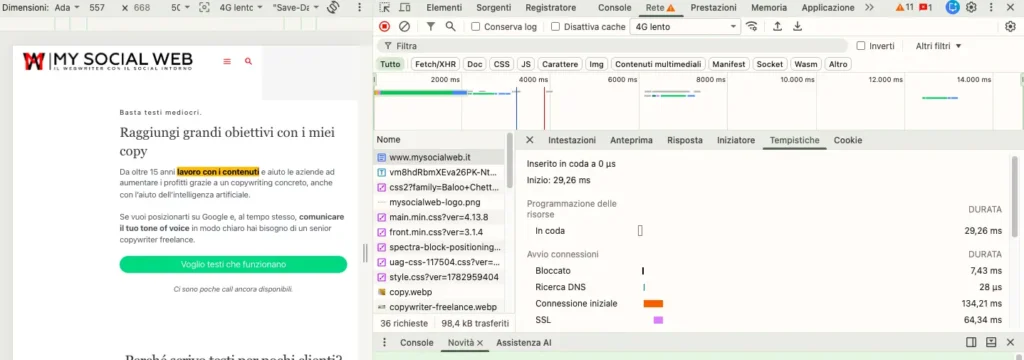The image size is (1024, 360).
Task: Enable the Disattiva cache checkbox
Action: point(556,27)
